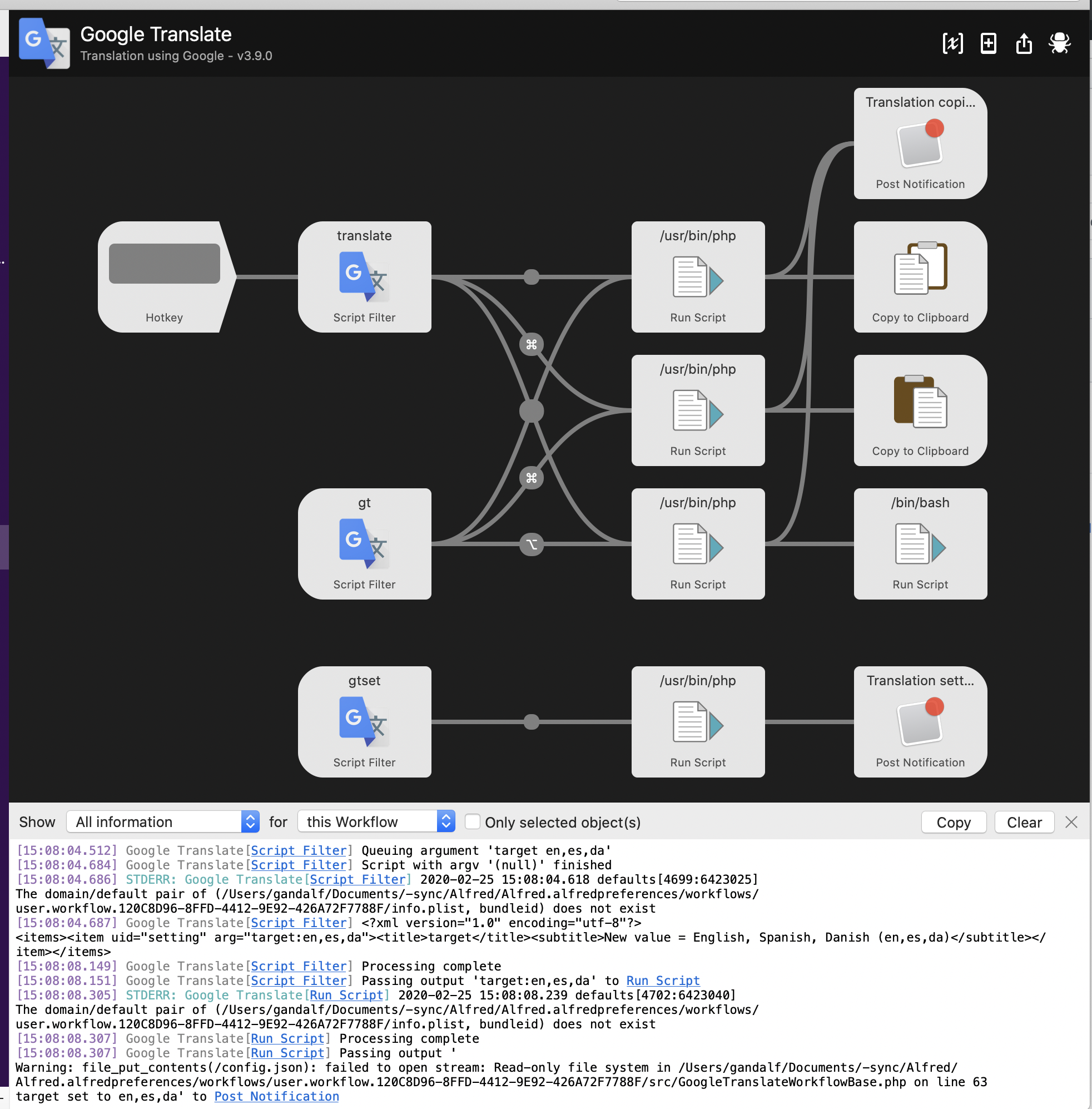Select the 'Translation copi...' Post Notification object
The width and height of the screenshot is (1092, 1109).
(920, 143)
